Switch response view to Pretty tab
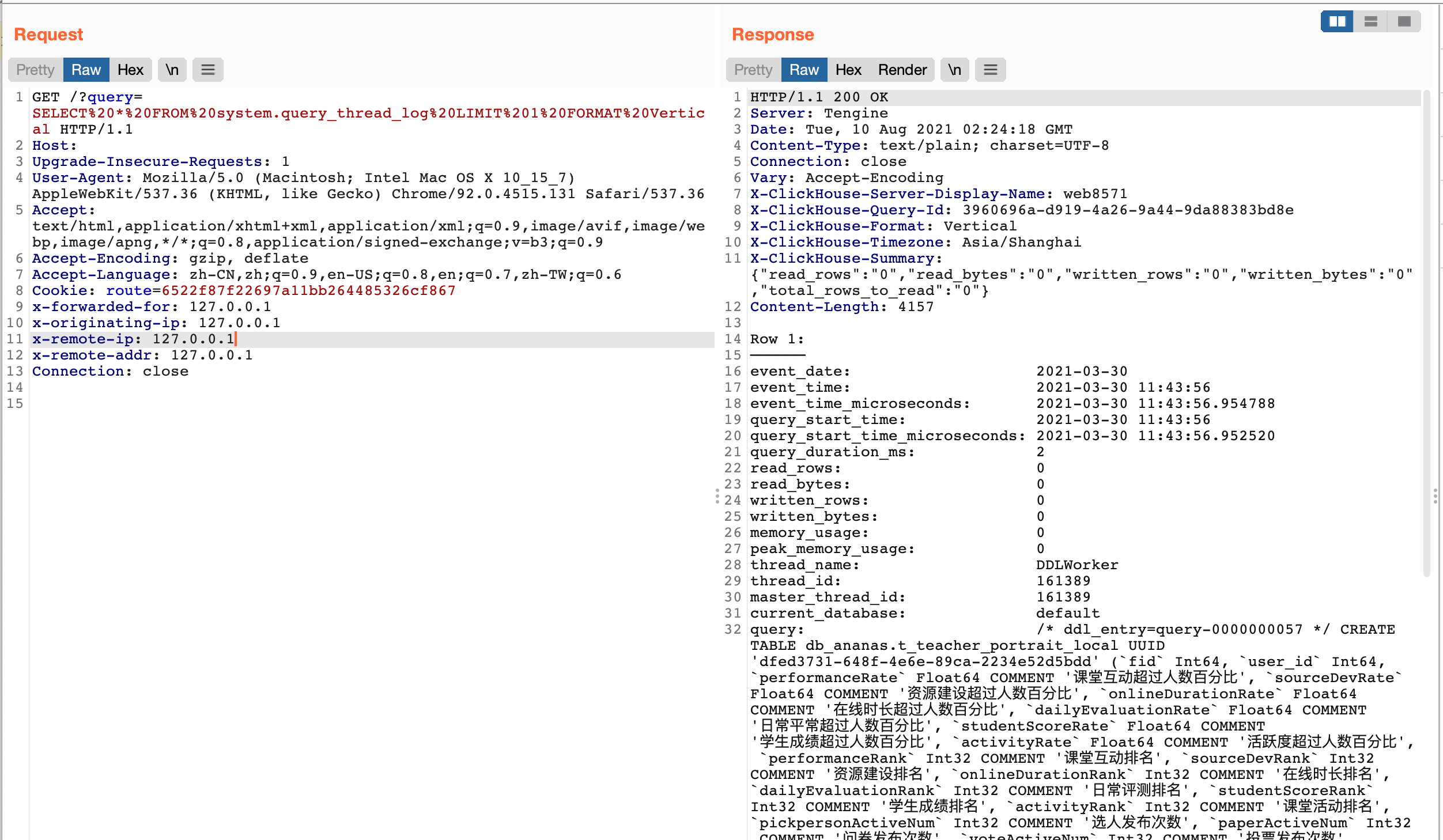The width and height of the screenshot is (1443, 840). 753,70
